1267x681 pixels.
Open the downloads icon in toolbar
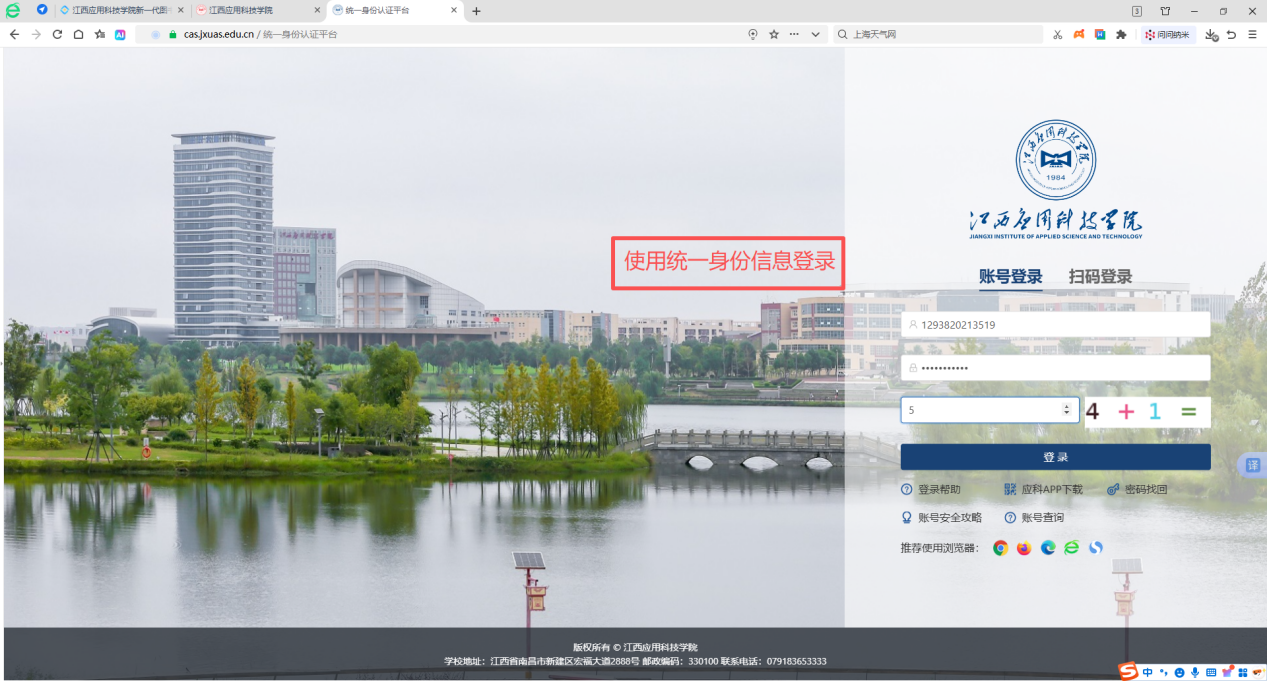1211,34
